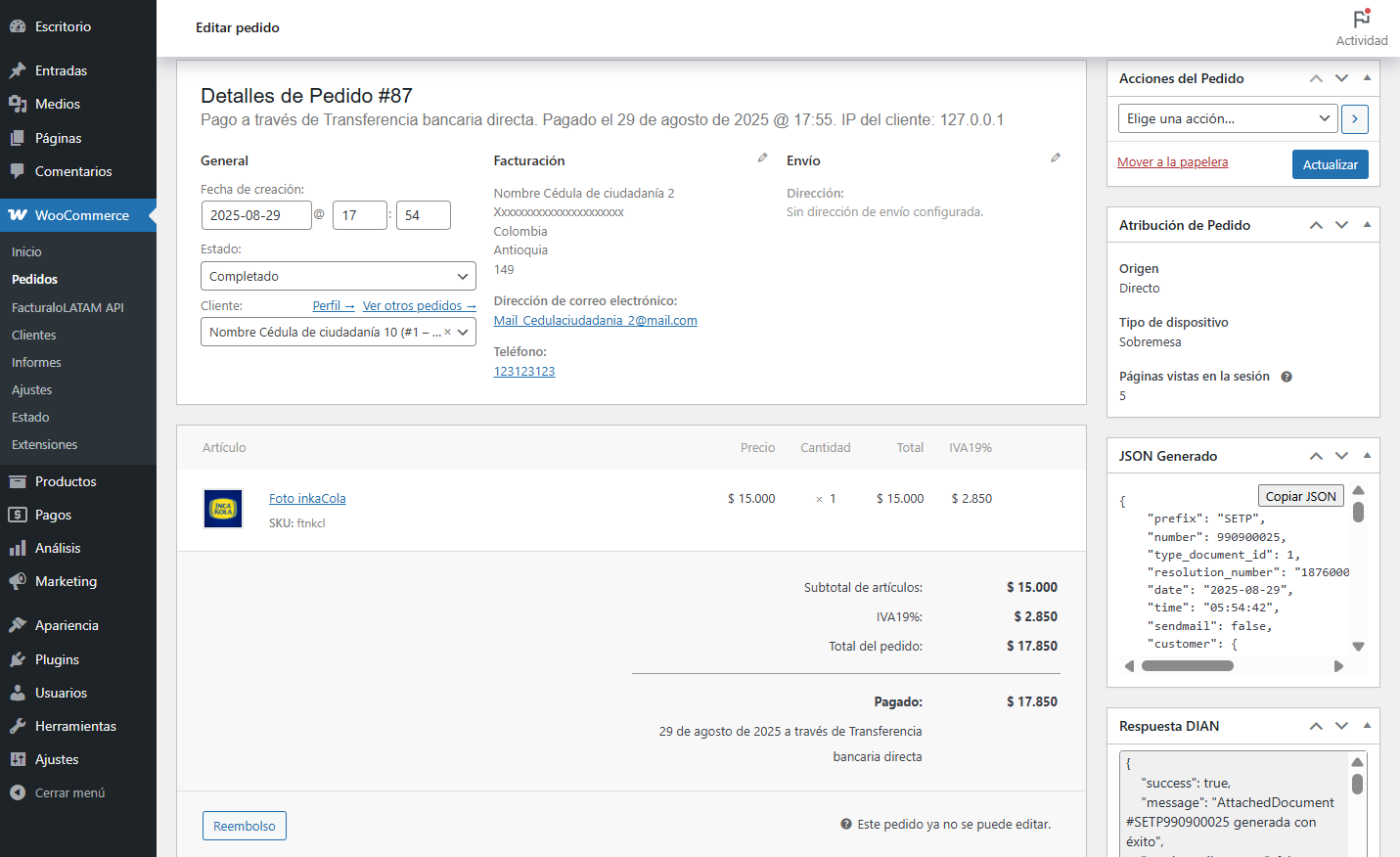This screenshot has height=857, width=1400.
Task: Click the Copiar JSON button
Action: [x=1300, y=496]
